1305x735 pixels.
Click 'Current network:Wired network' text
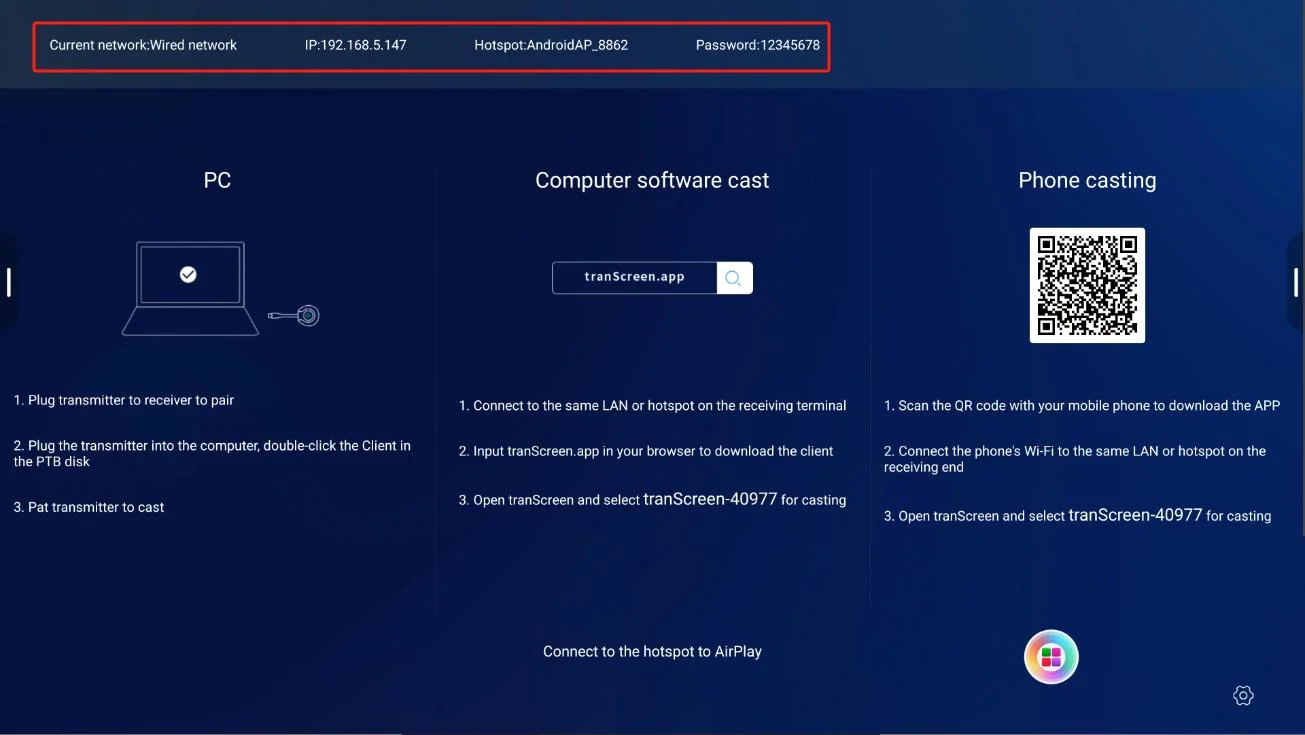coord(143,45)
